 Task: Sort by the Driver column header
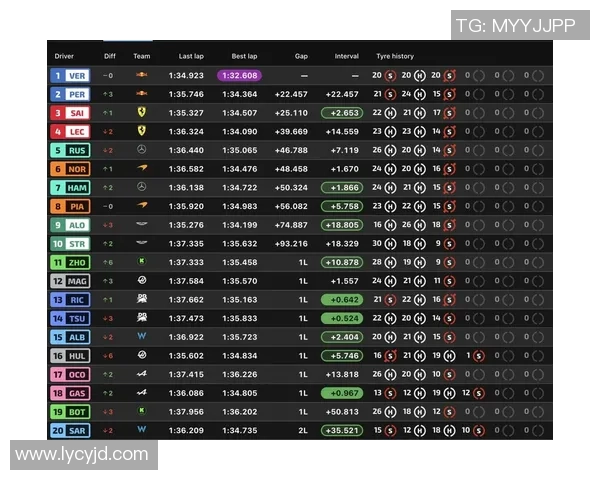(64, 56)
